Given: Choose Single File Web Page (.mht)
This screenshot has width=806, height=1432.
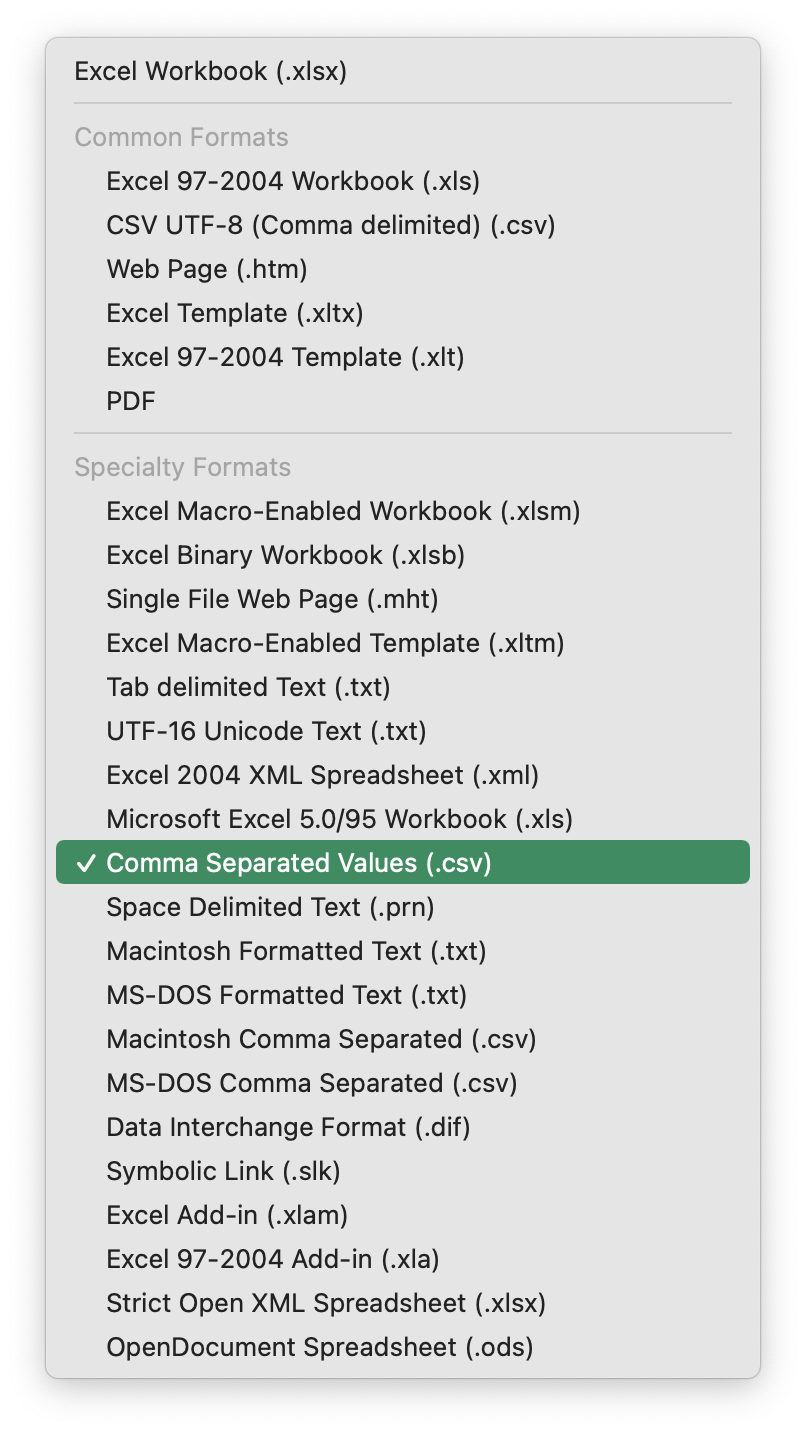Looking at the screenshot, I should (x=272, y=600).
